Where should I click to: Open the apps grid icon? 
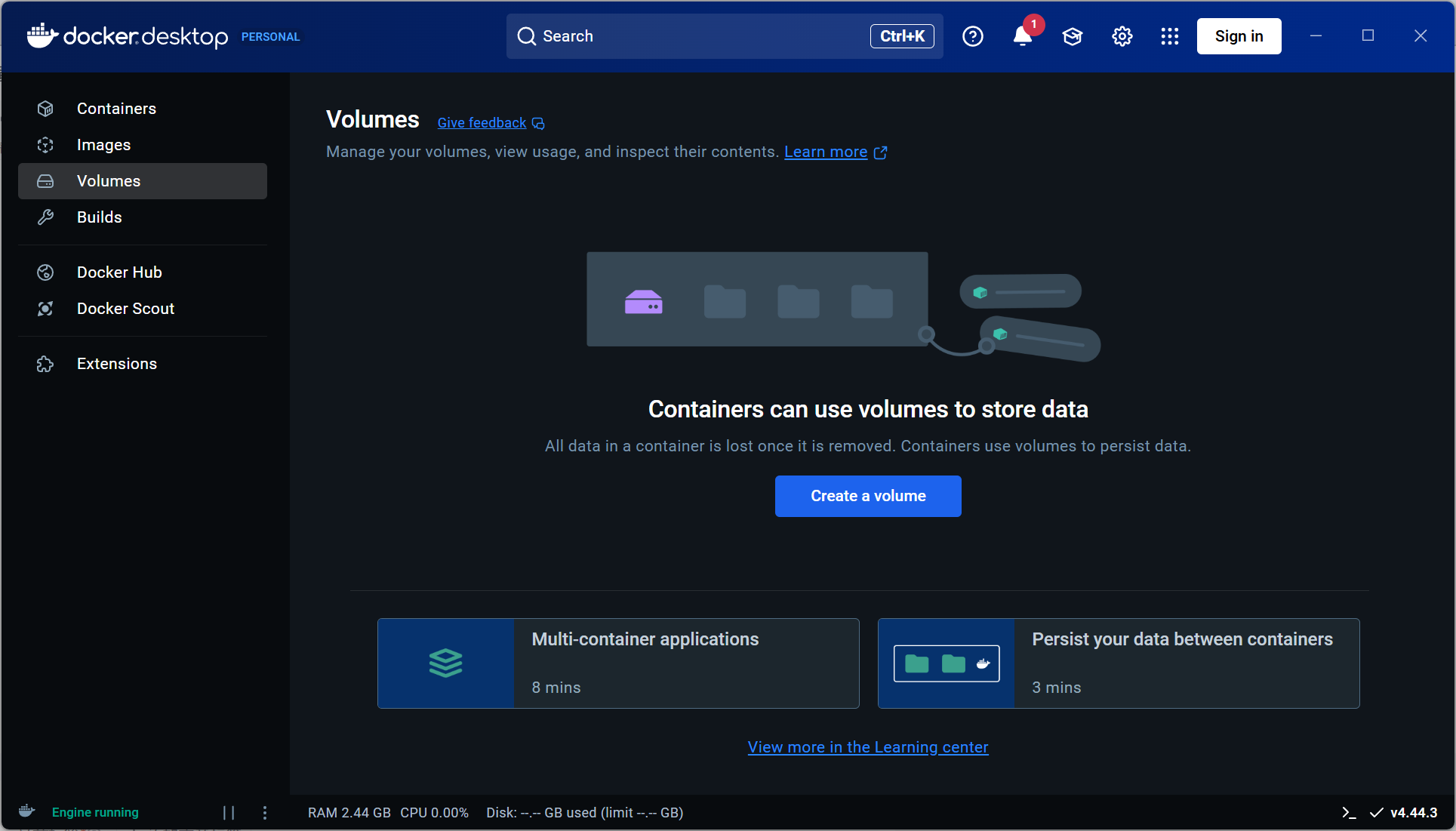tap(1170, 36)
